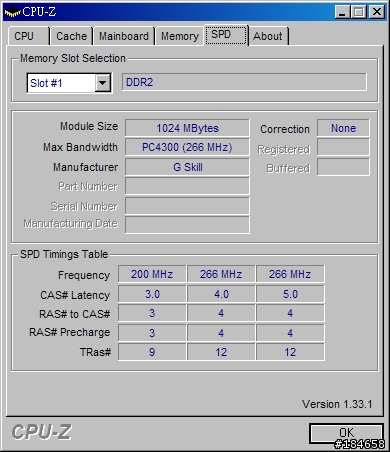Click the G Skill manufacturer value
Viewport: 390px width, 452px height.
(187, 167)
